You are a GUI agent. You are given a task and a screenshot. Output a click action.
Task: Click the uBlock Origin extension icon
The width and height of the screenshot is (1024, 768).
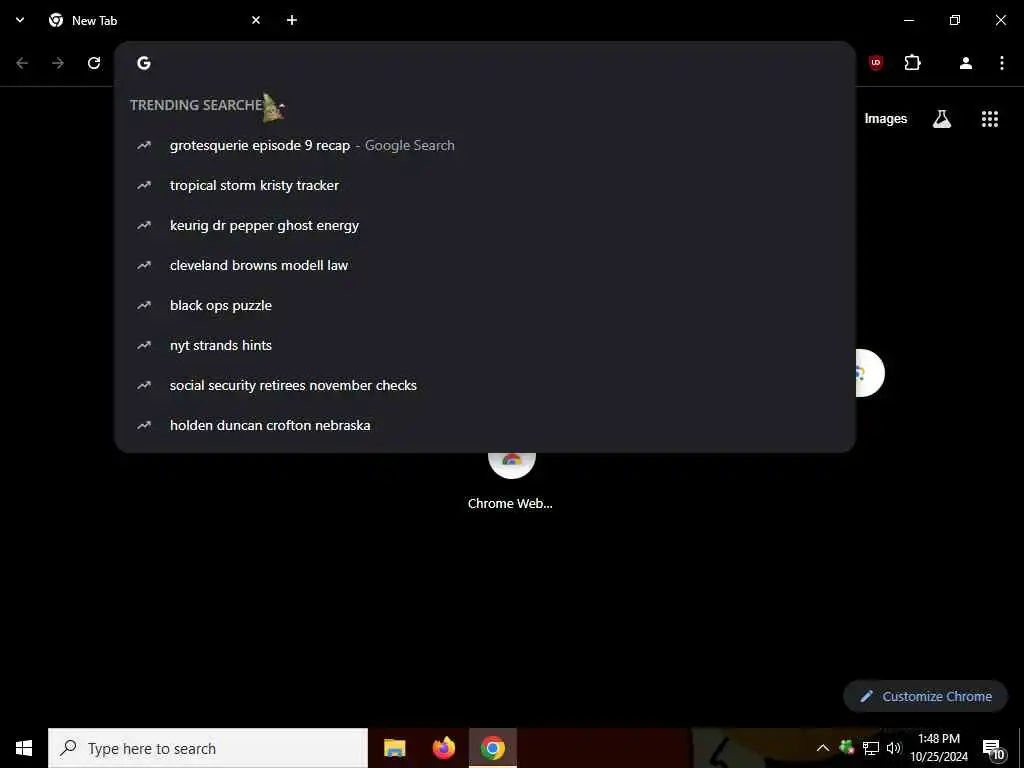click(x=876, y=63)
